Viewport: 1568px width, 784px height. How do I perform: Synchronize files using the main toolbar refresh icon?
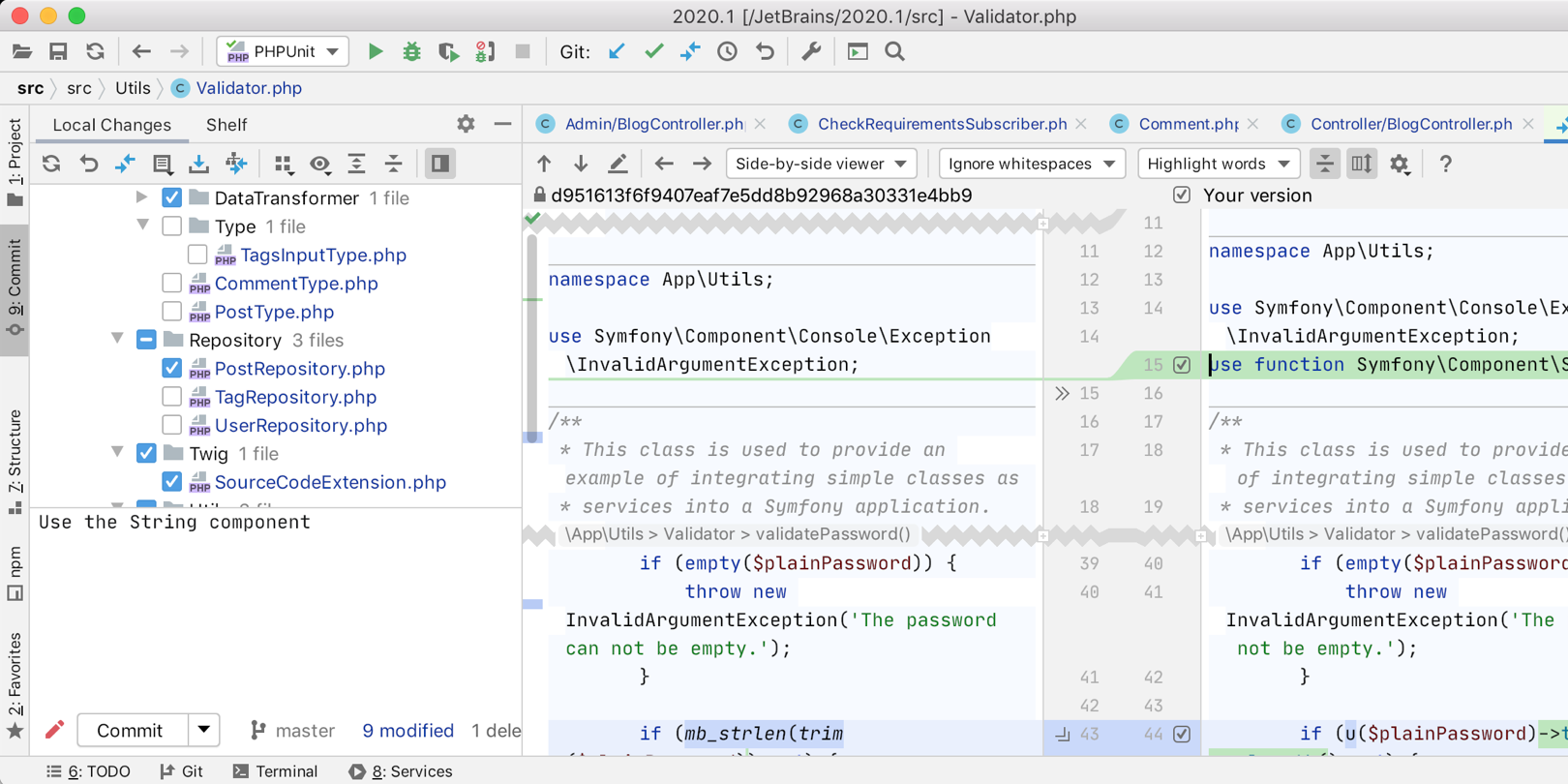tap(95, 51)
